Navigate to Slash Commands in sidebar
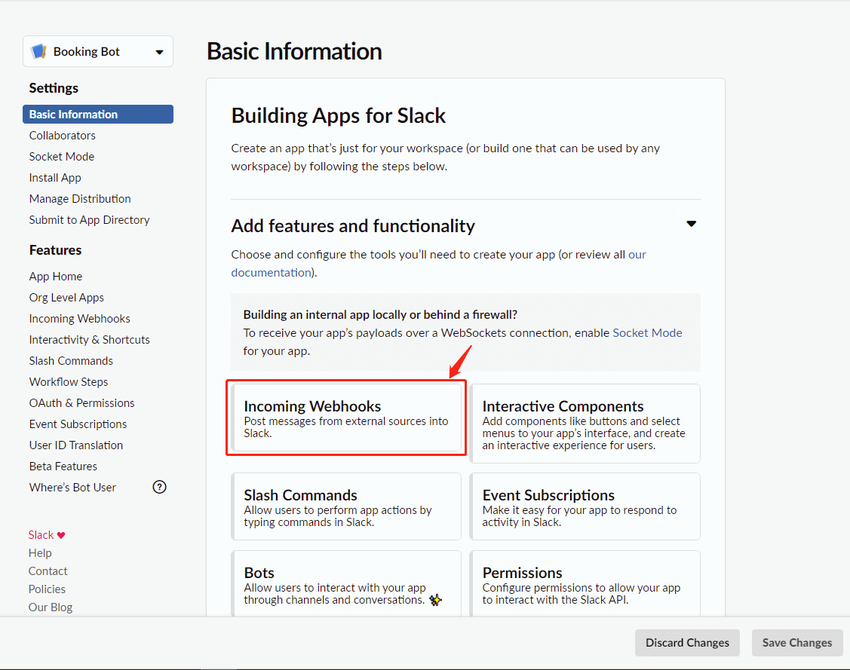The image size is (850, 670). pos(70,361)
